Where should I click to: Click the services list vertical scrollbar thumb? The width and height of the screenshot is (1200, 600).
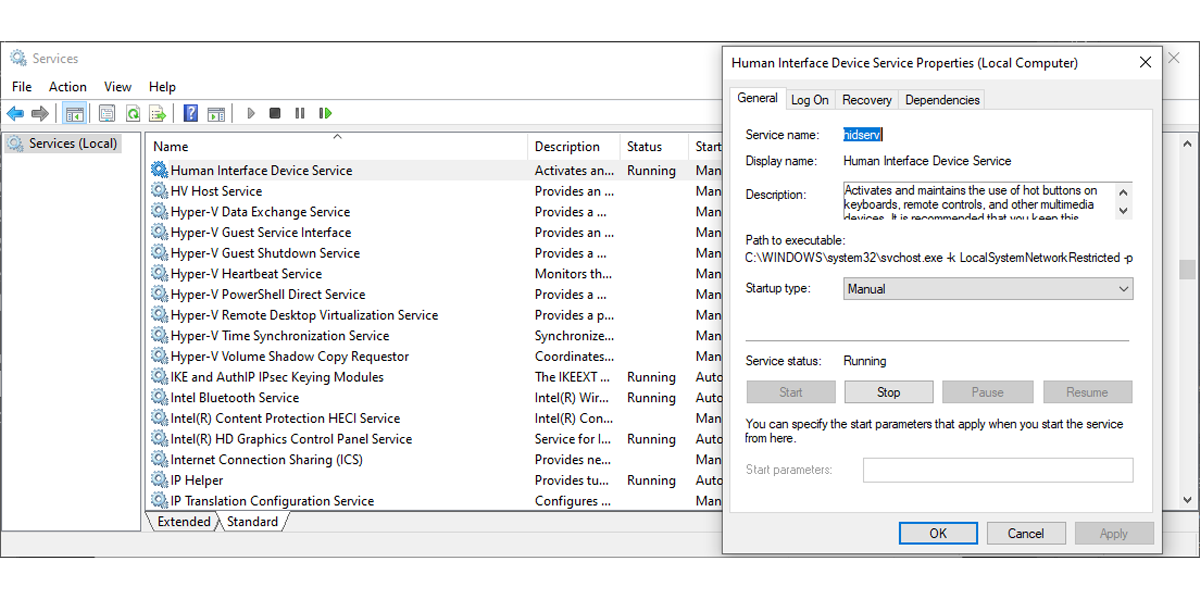tap(1187, 269)
